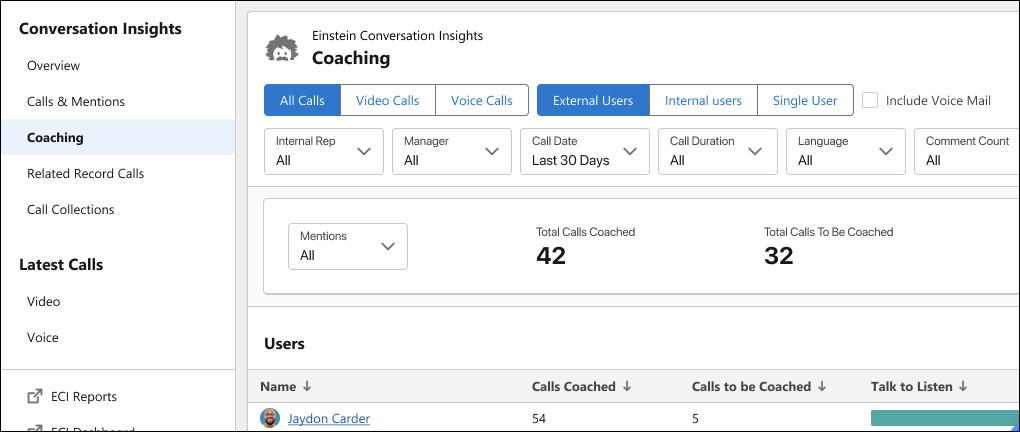Click the external link icon beside ECI Reports

point(34,397)
